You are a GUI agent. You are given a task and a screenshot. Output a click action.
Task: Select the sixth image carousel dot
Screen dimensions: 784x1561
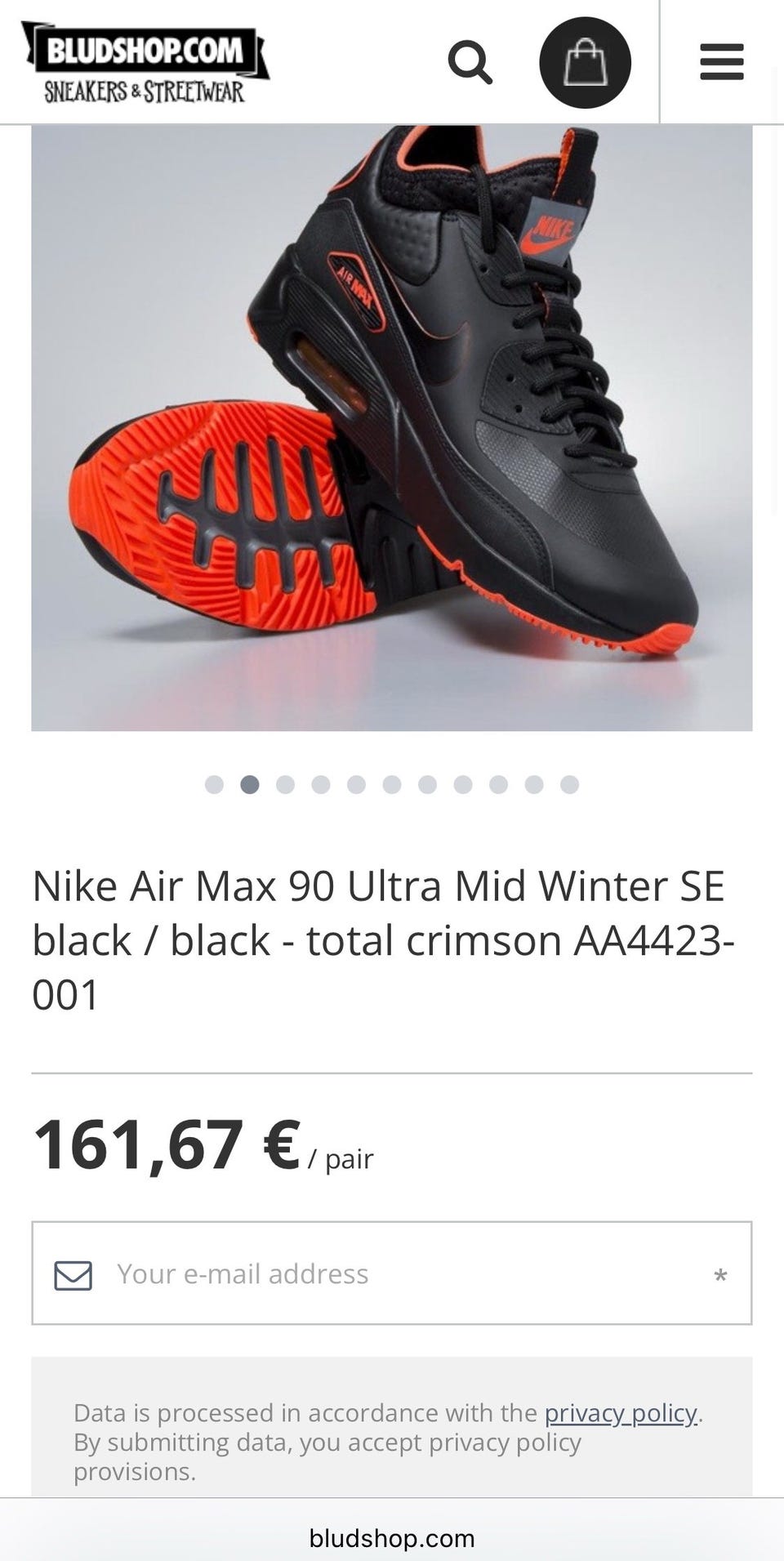392,785
